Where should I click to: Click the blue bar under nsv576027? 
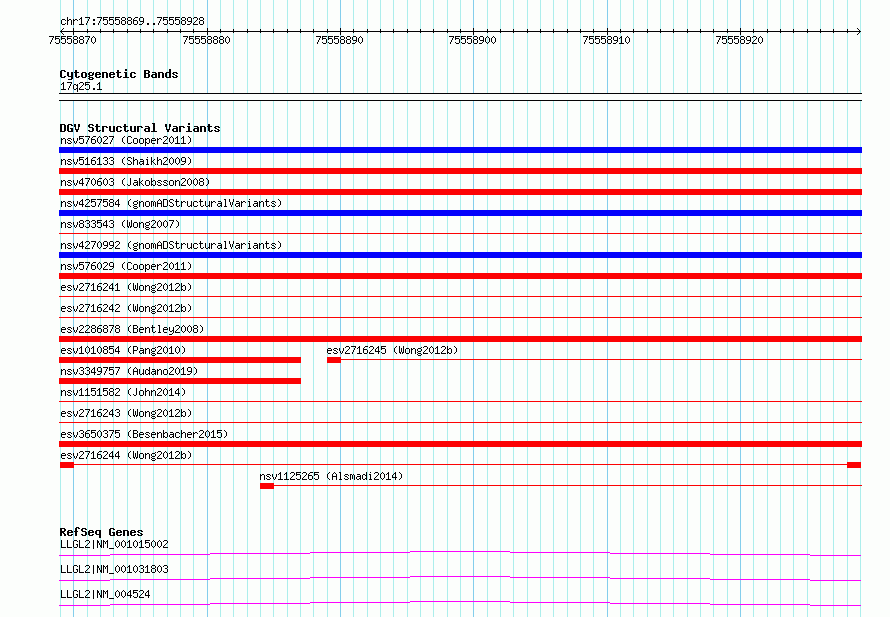click(x=460, y=150)
